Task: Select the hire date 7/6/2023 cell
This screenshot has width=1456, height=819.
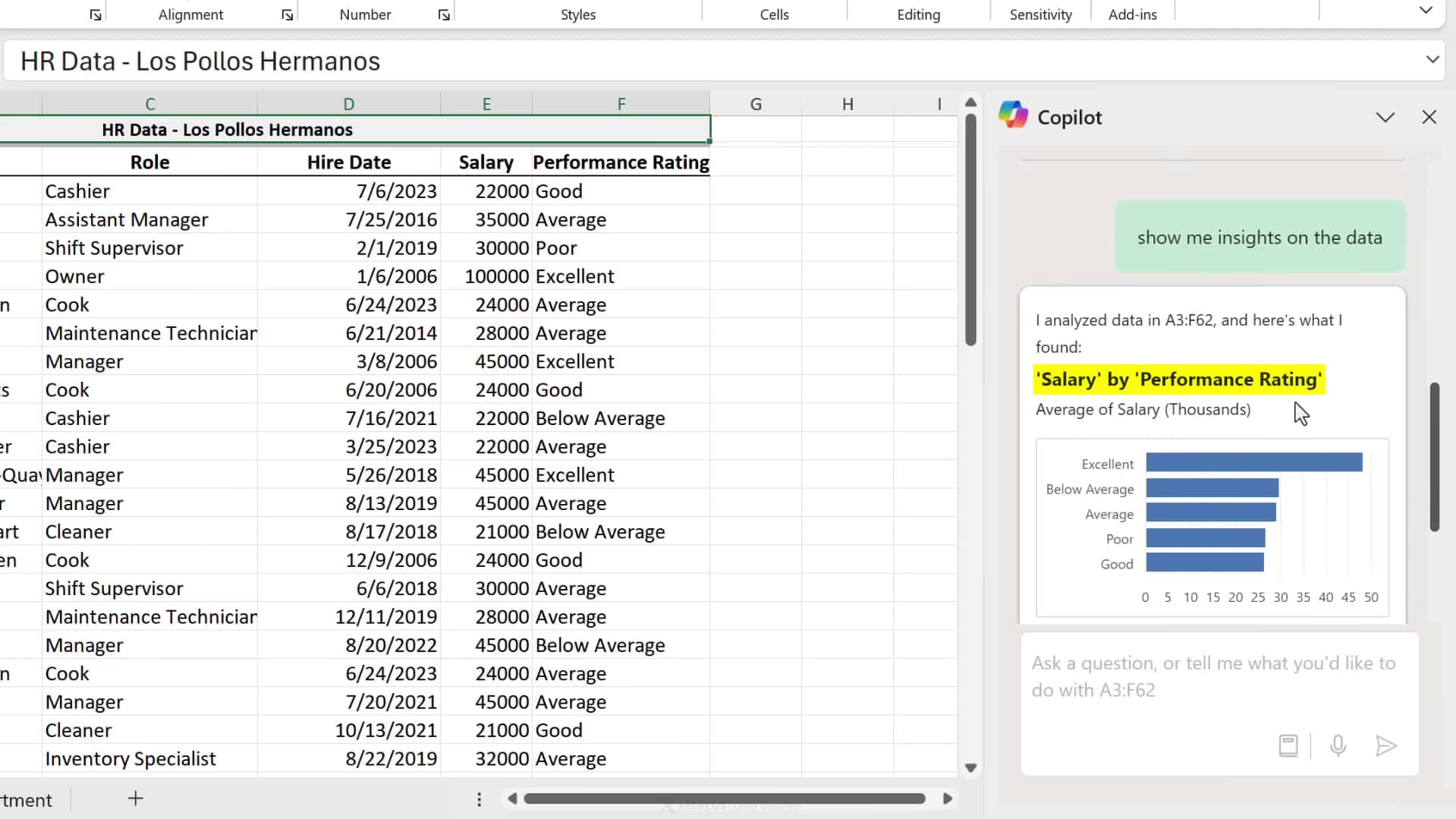Action: pos(348,191)
